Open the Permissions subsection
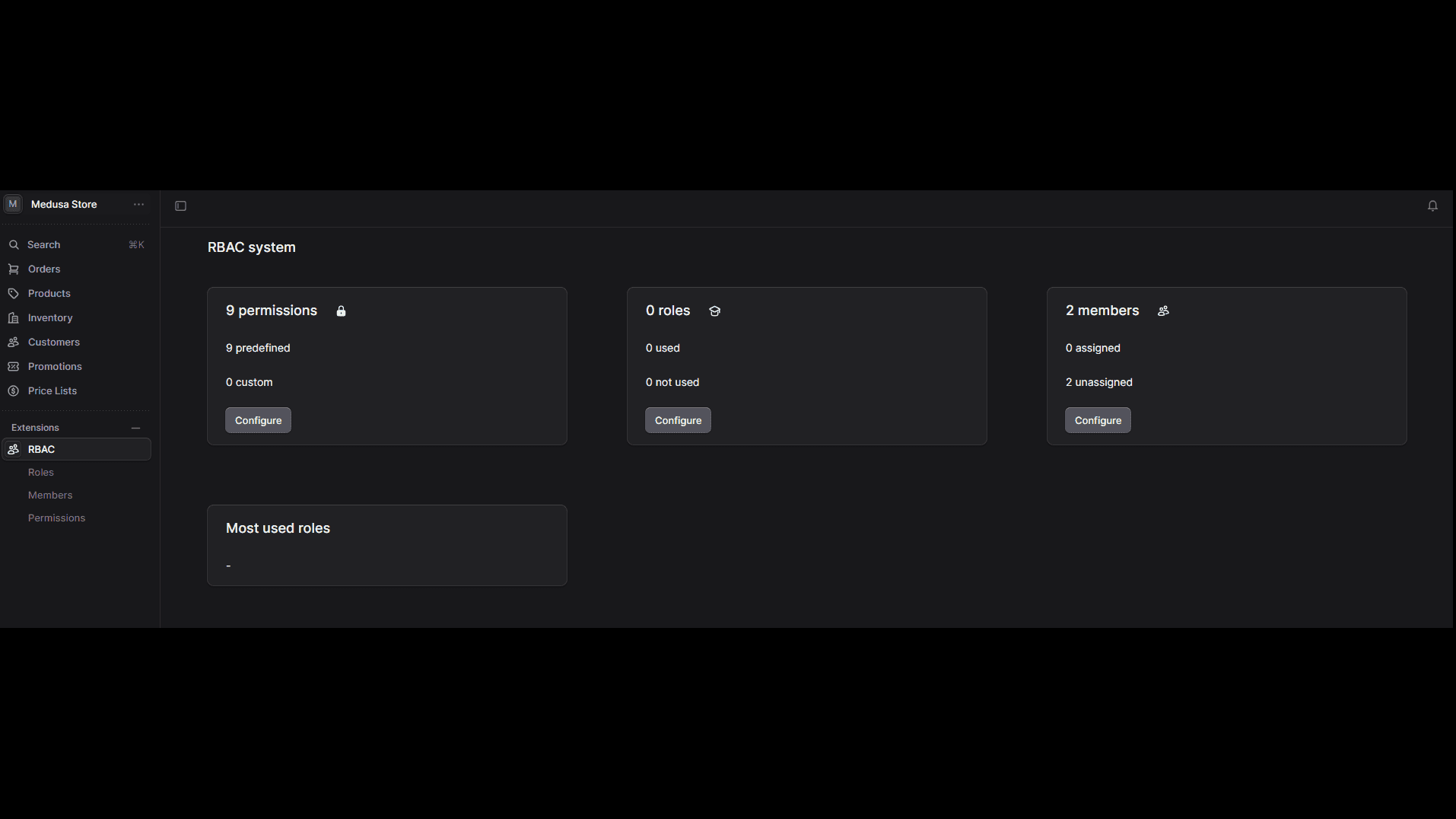Screen dimensions: 1456x819 [x=56, y=518]
